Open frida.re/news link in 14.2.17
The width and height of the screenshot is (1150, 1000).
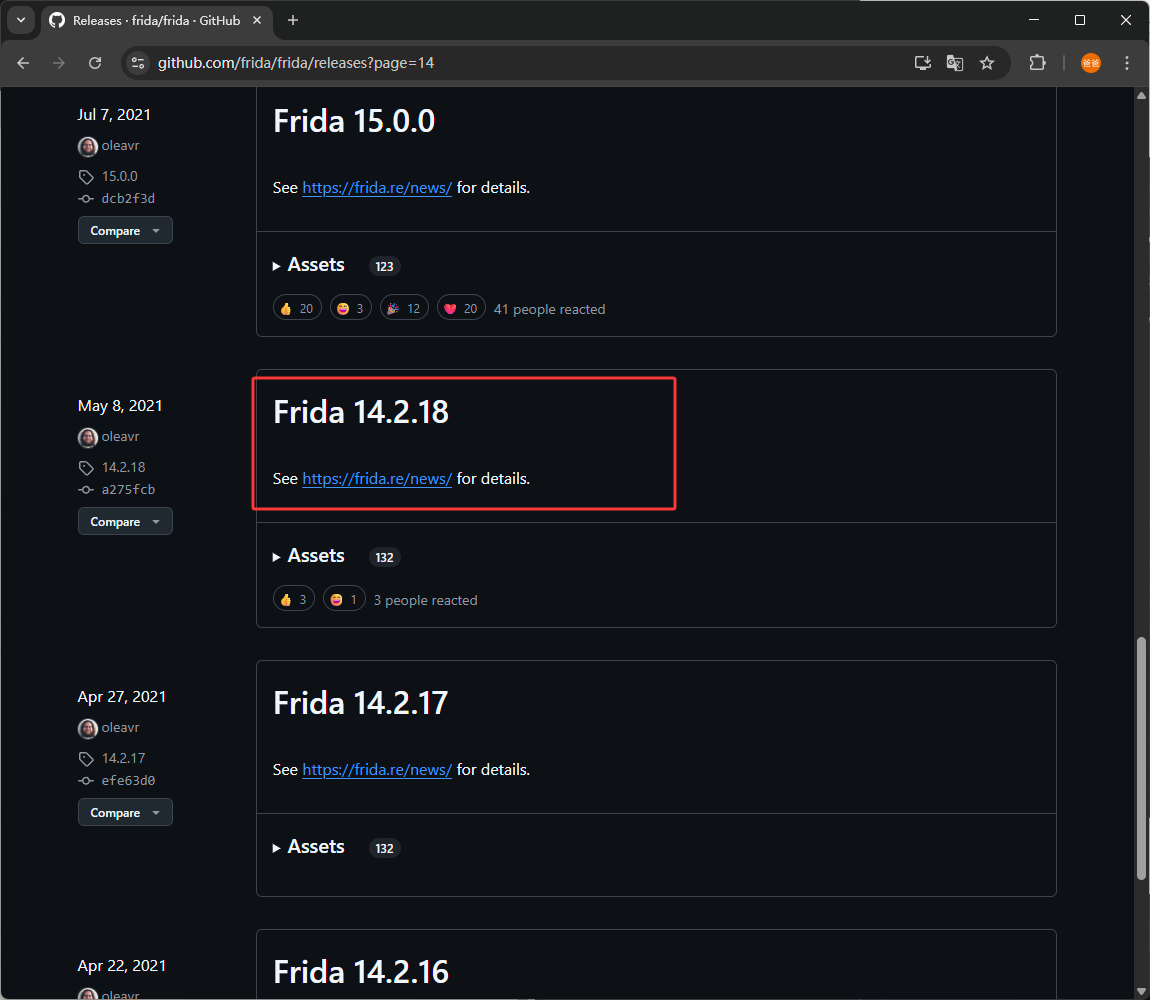(x=377, y=770)
